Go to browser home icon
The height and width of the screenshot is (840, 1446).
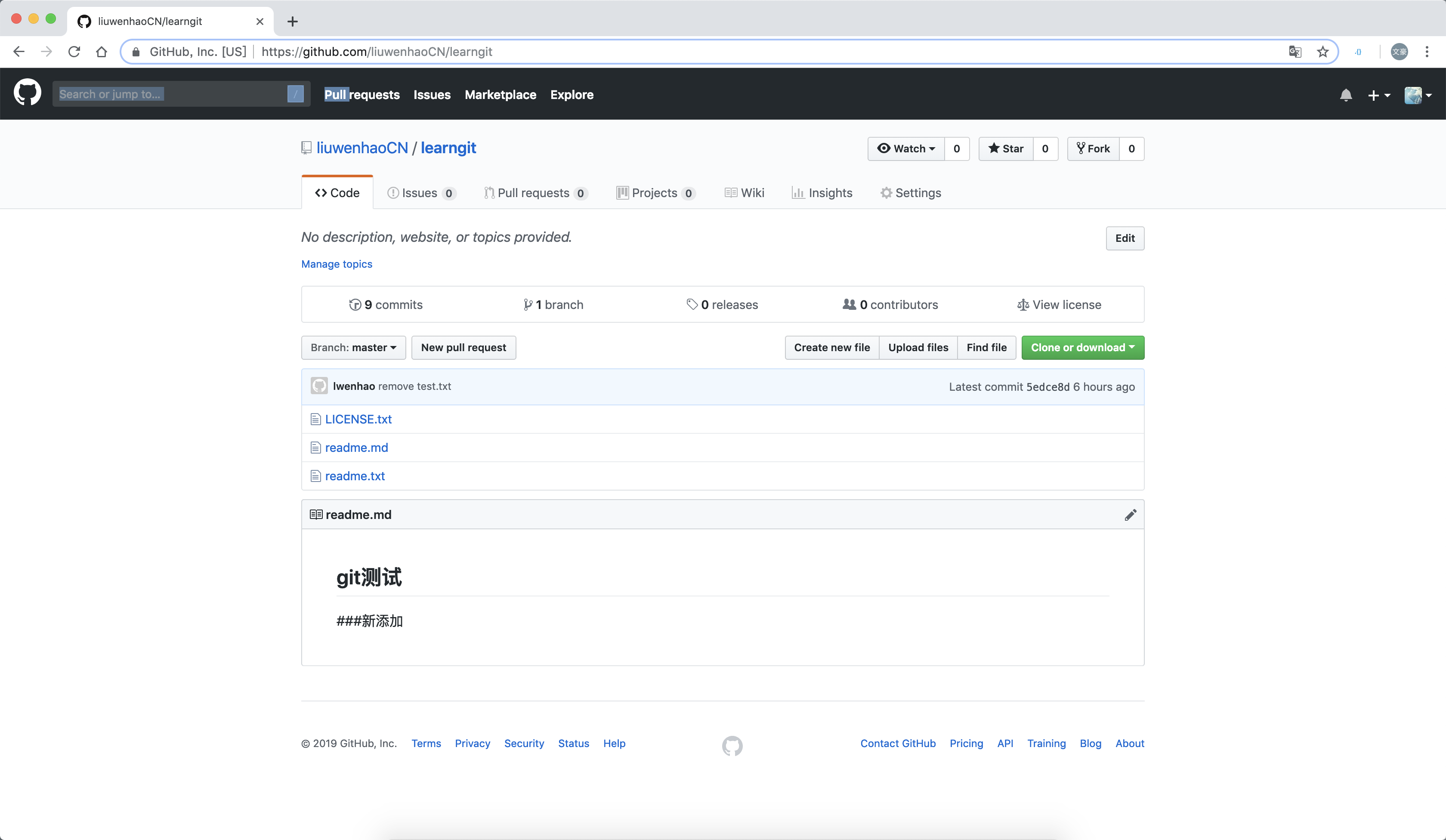pos(102,52)
